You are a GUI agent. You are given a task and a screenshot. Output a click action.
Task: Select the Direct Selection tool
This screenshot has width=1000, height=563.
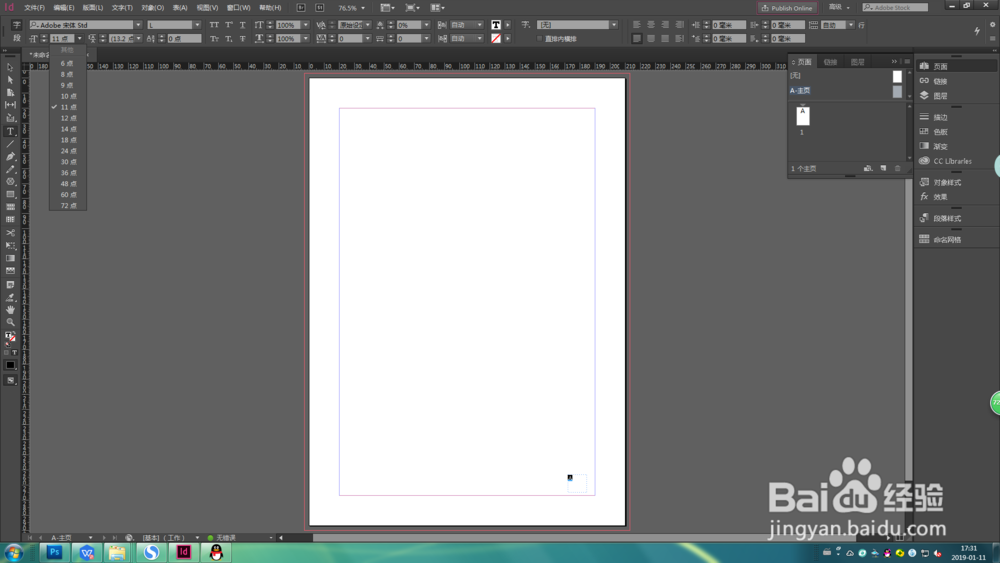pos(10,80)
